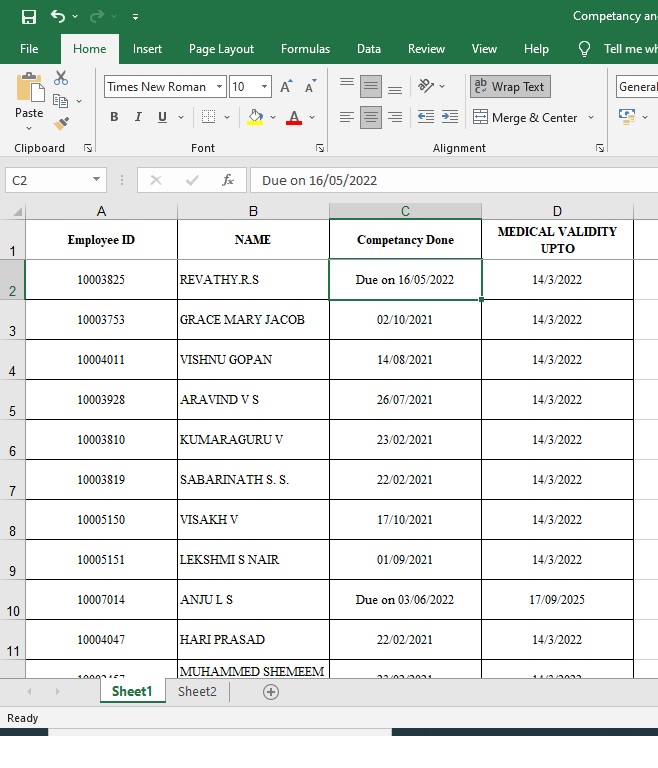Toggle Center horizontal alignment

(x=371, y=117)
